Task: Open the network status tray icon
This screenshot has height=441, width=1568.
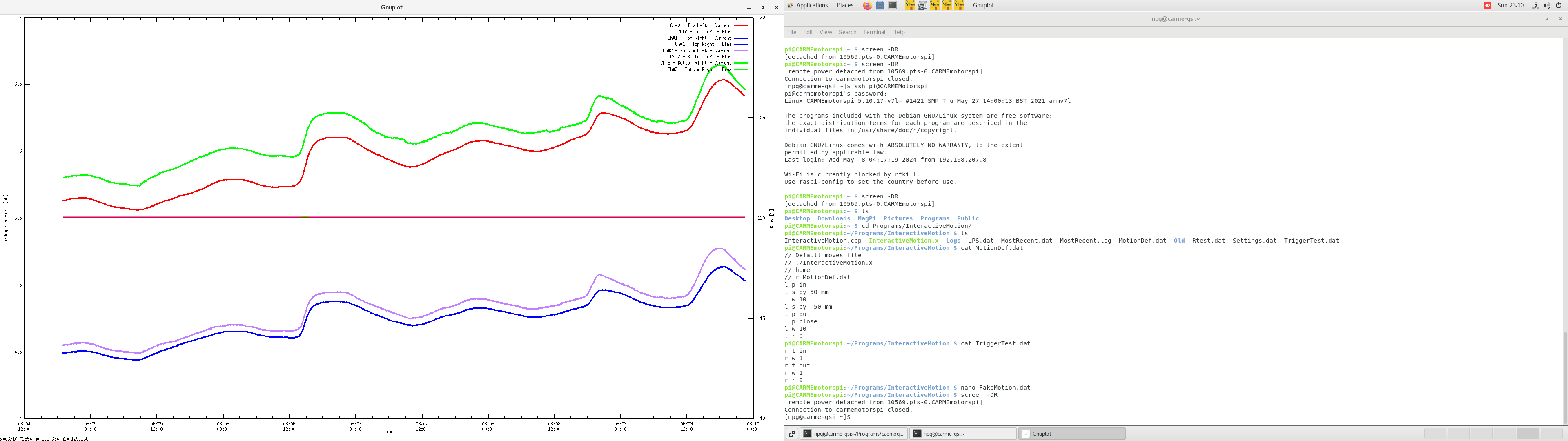Action: point(1535,5)
